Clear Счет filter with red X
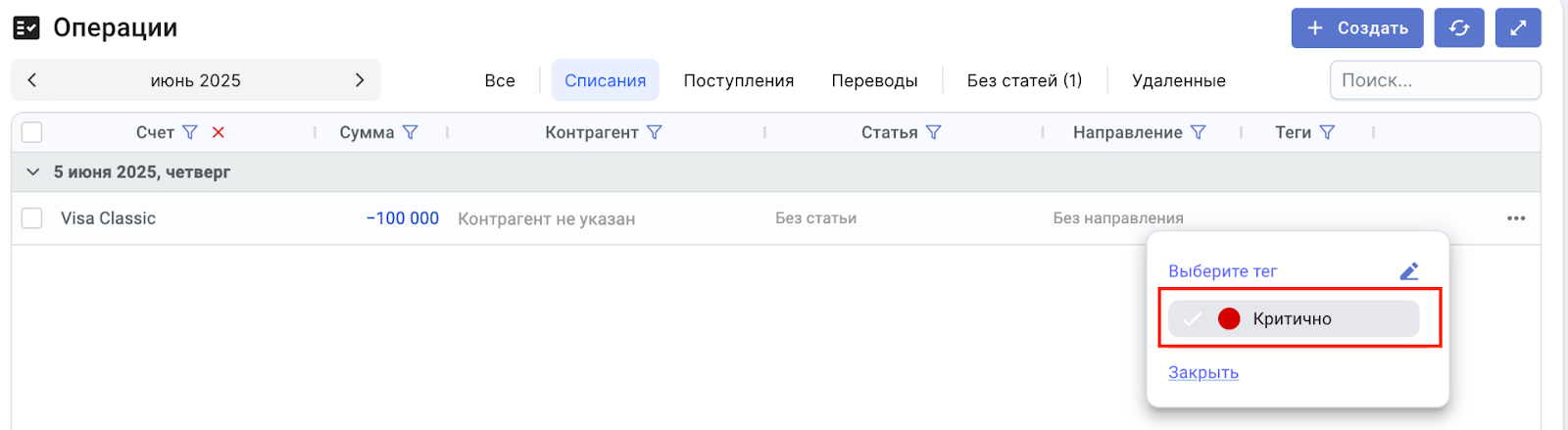 tap(219, 132)
